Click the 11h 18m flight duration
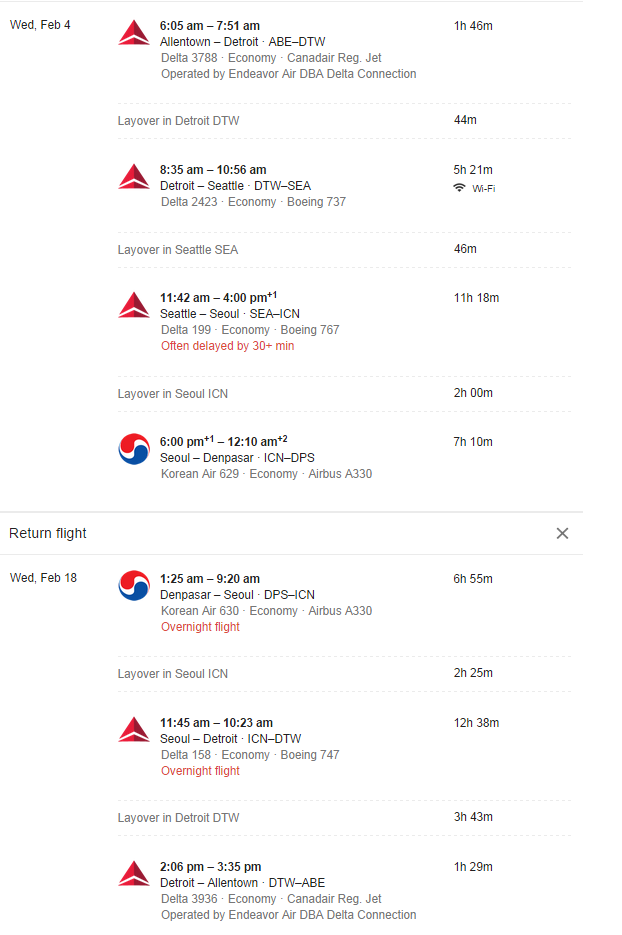The height and width of the screenshot is (935, 622). click(476, 298)
